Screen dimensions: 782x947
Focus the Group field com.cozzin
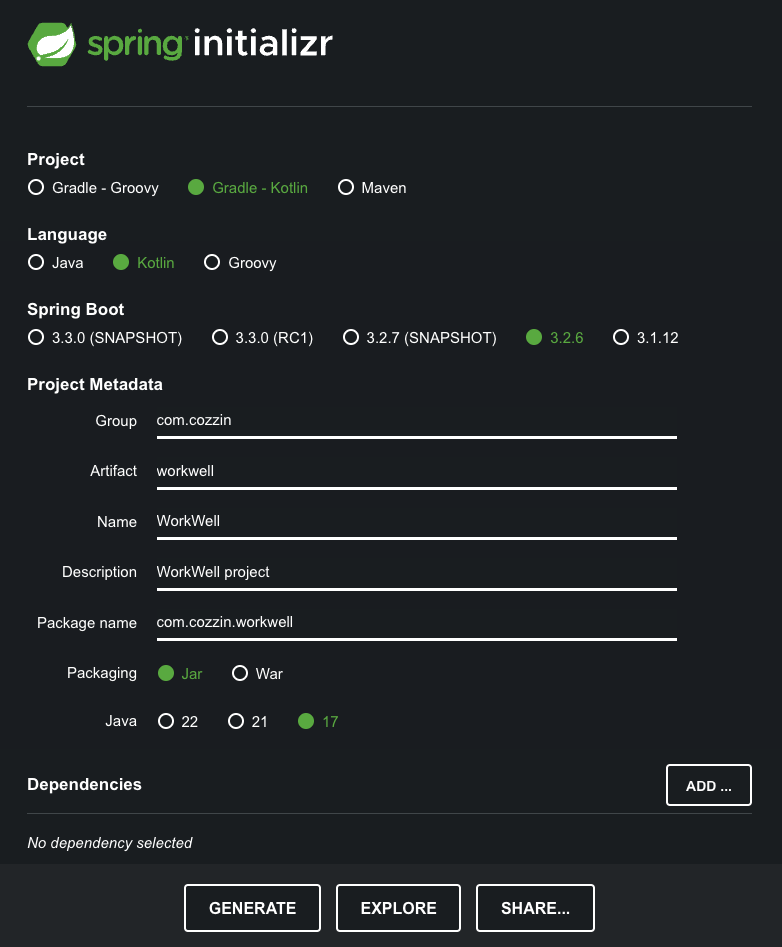[417, 421]
